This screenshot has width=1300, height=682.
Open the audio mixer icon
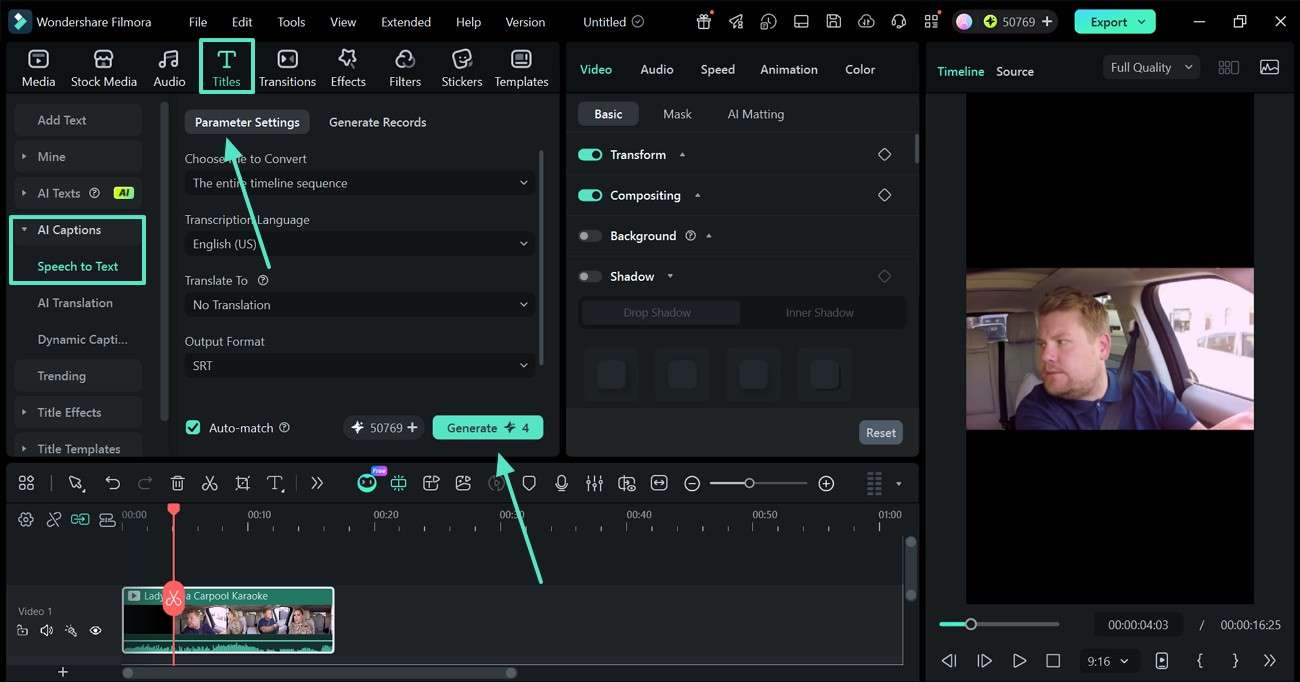pyautogui.click(x=594, y=483)
